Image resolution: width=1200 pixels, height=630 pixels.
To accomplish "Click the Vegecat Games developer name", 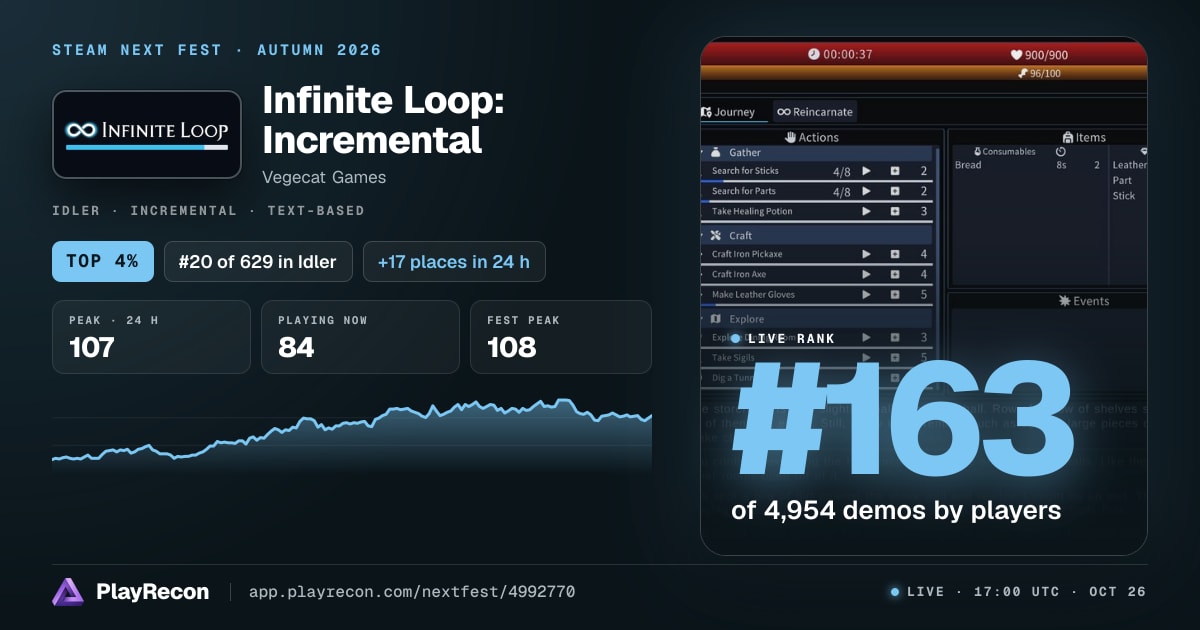I will (x=324, y=177).
